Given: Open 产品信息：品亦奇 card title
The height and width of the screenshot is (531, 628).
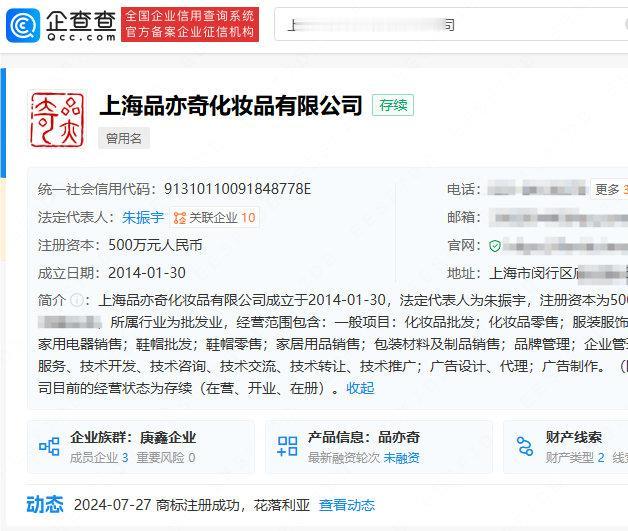Looking at the screenshot, I should point(364,437).
